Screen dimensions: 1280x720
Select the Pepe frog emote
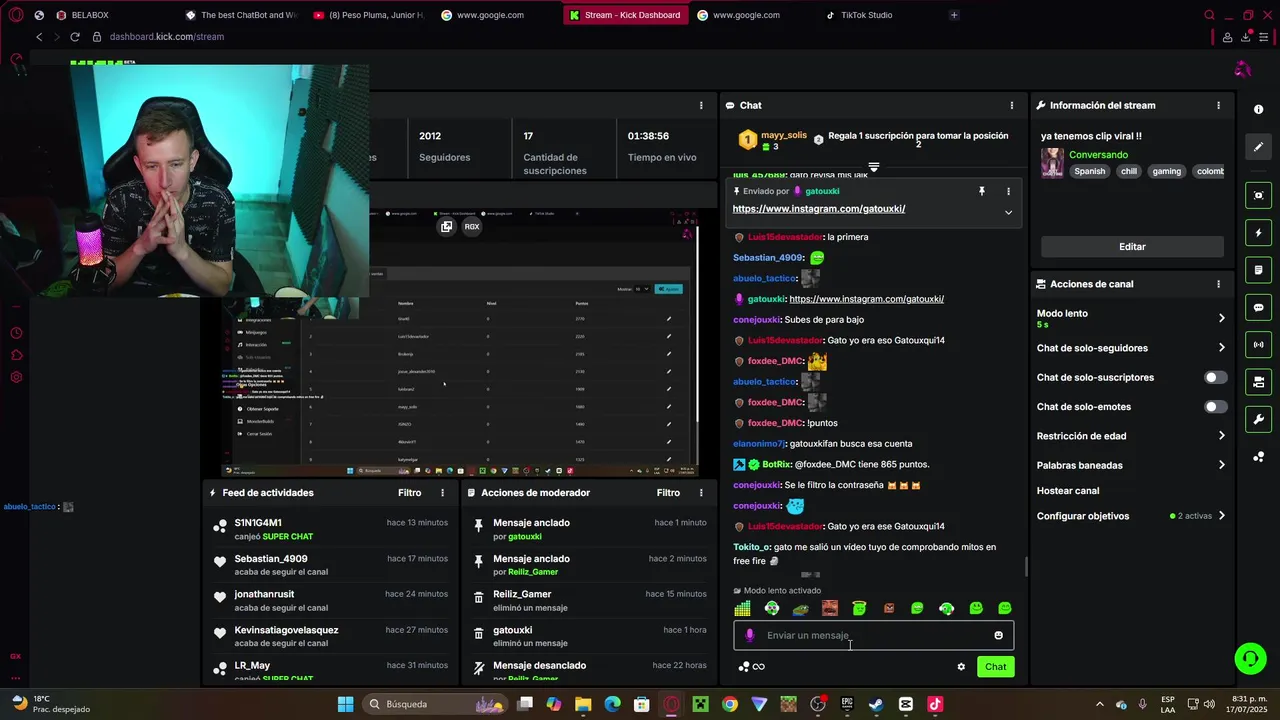pyautogui.click(x=801, y=608)
